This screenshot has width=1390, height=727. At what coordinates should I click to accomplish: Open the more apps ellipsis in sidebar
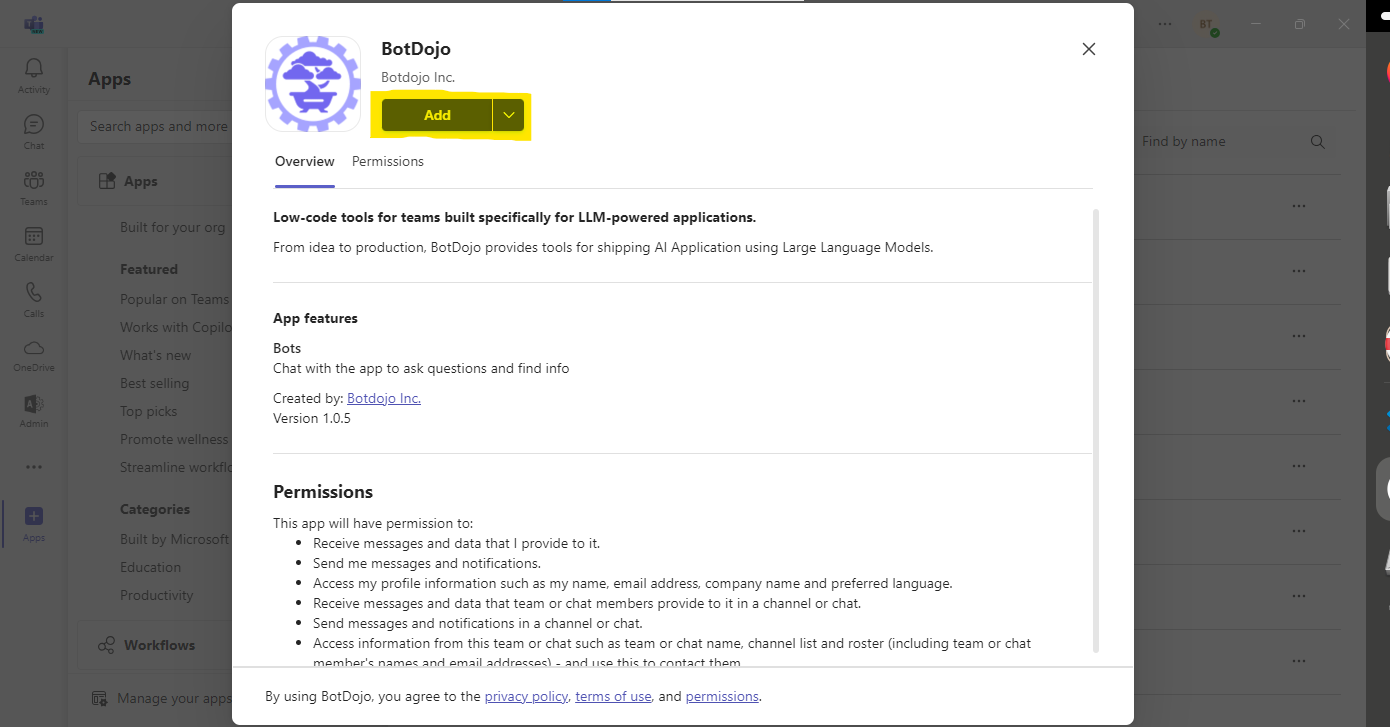[34, 466]
